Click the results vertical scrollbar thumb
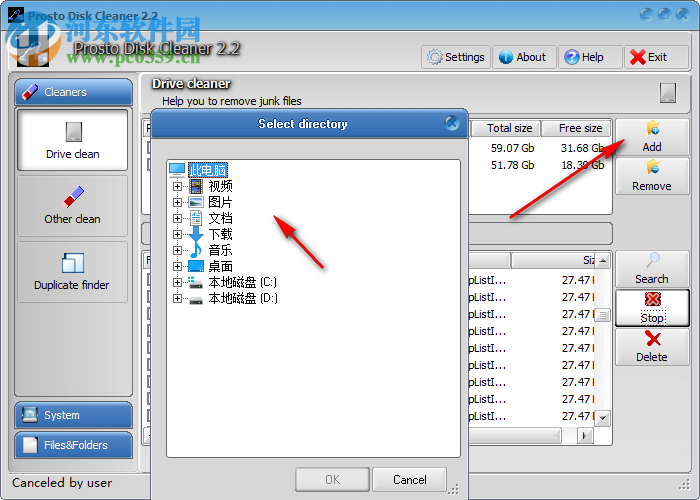 tap(603, 315)
